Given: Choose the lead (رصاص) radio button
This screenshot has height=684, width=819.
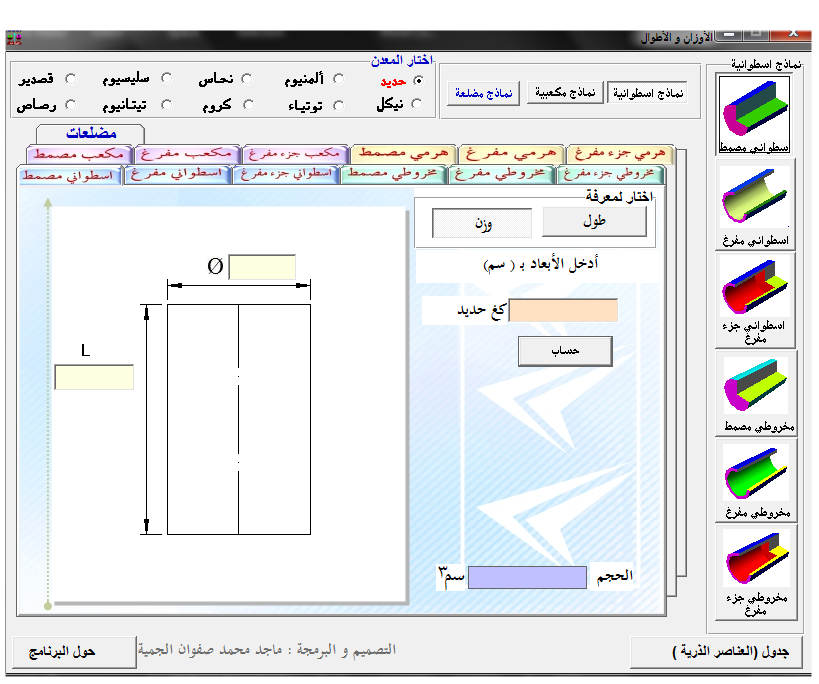Looking at the screenshot, I should 70,105.
